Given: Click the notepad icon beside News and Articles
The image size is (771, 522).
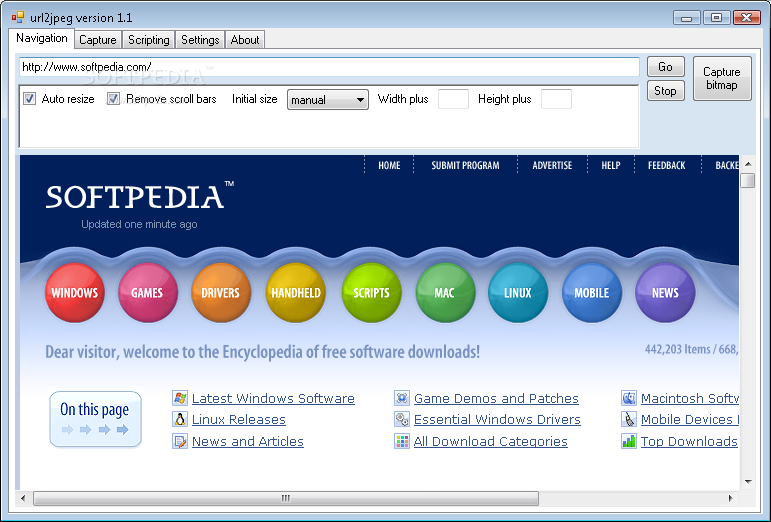Looking at the screenshot, I should click(x=180, y=441).
